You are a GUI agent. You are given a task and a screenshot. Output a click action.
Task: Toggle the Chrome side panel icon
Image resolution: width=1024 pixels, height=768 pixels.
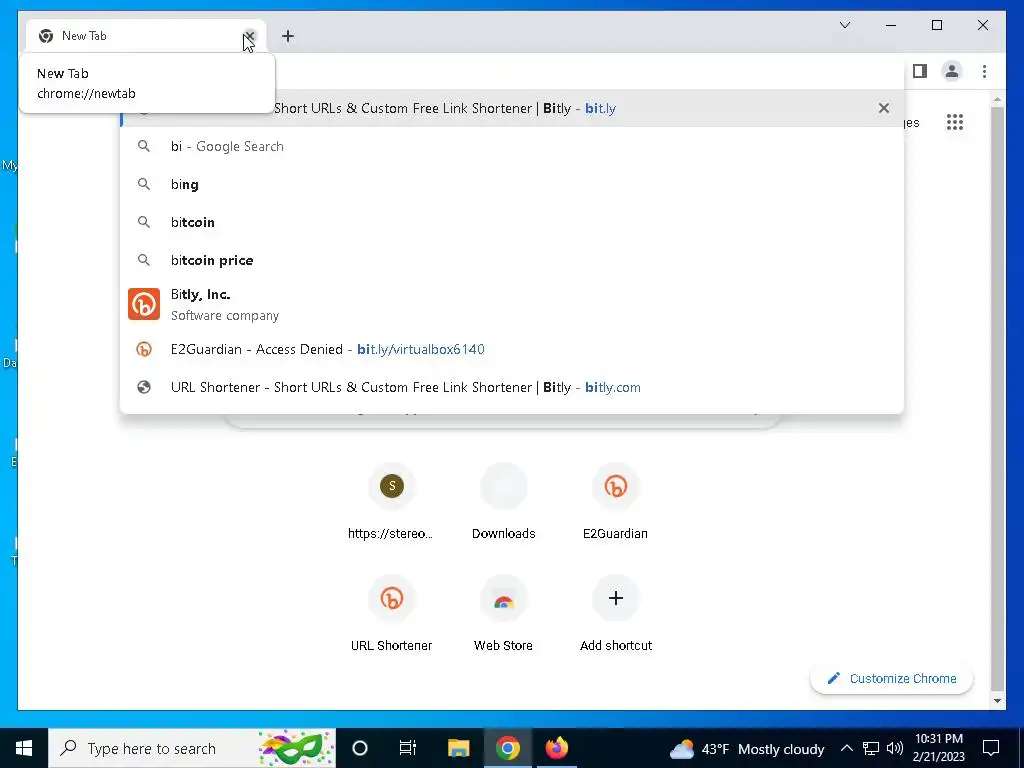coord(920,71)
